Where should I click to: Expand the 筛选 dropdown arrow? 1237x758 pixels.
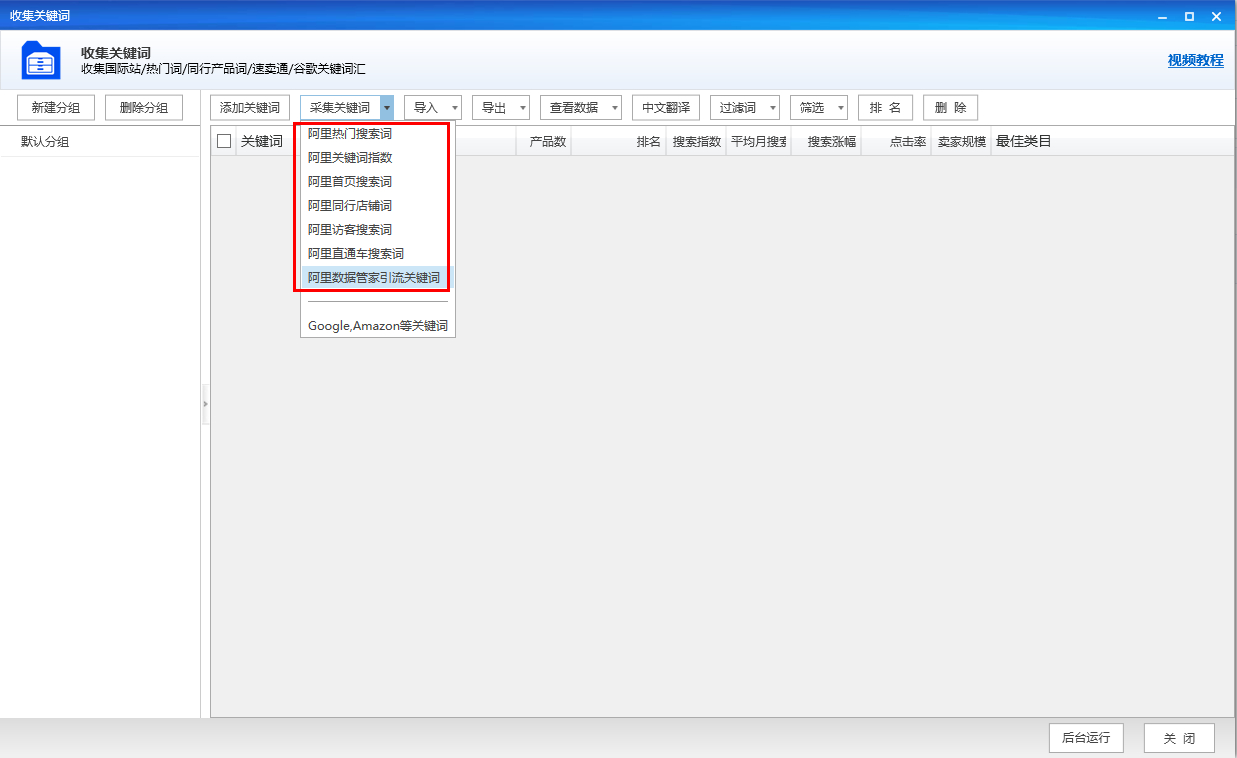[x=841, y=108]
